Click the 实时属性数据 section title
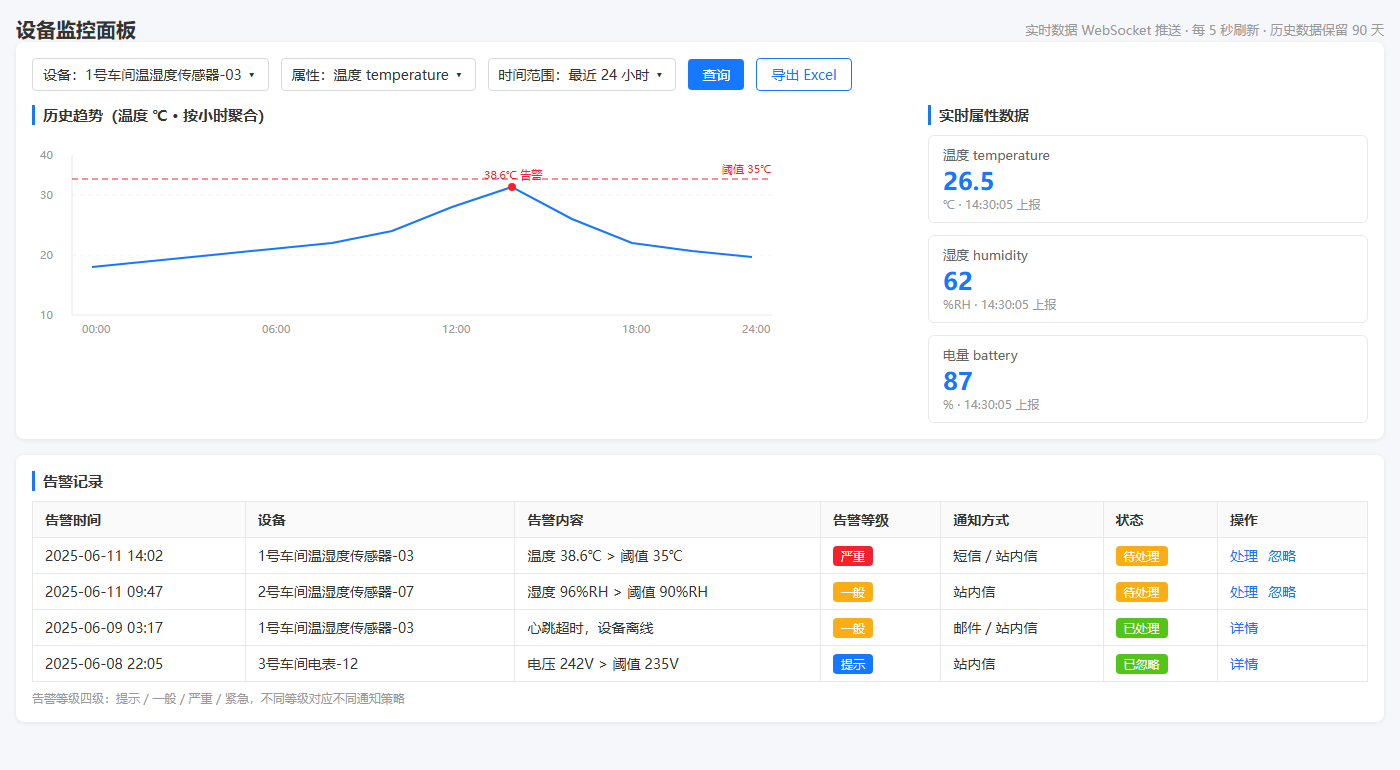This screenshot has width=1400, height=770. [984, 116]
